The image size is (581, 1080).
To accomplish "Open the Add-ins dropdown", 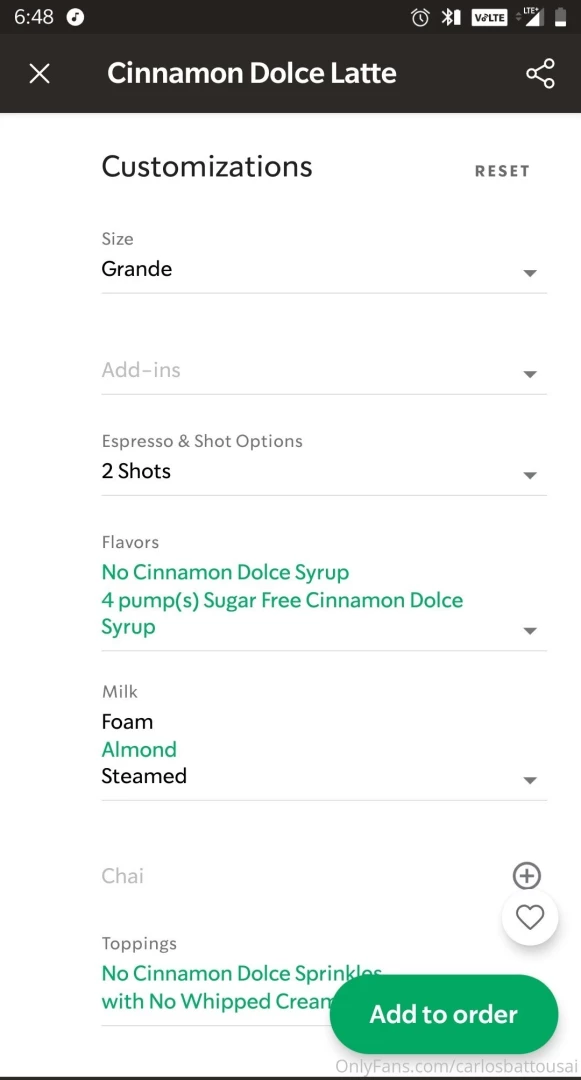I will click(529, 373).
